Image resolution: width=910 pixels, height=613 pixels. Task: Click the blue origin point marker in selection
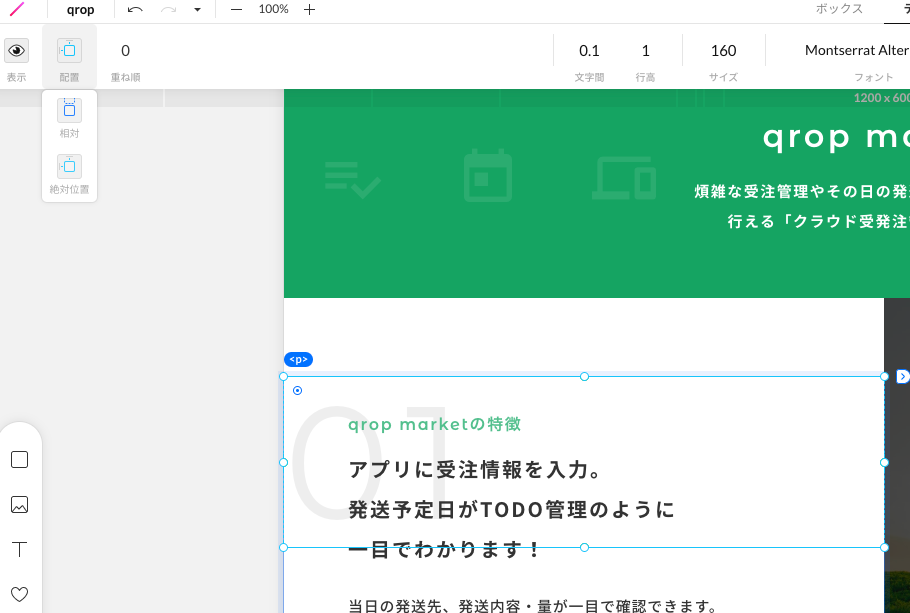[298, 391]
